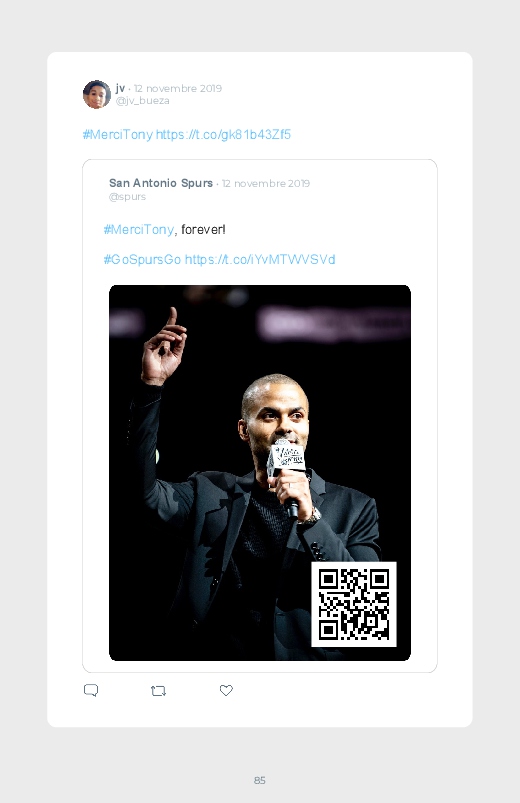Screen dimensions: 520x803
Task: Open #MerciTony hashtag in the Spurs quoted tweet
Action: 139,229
